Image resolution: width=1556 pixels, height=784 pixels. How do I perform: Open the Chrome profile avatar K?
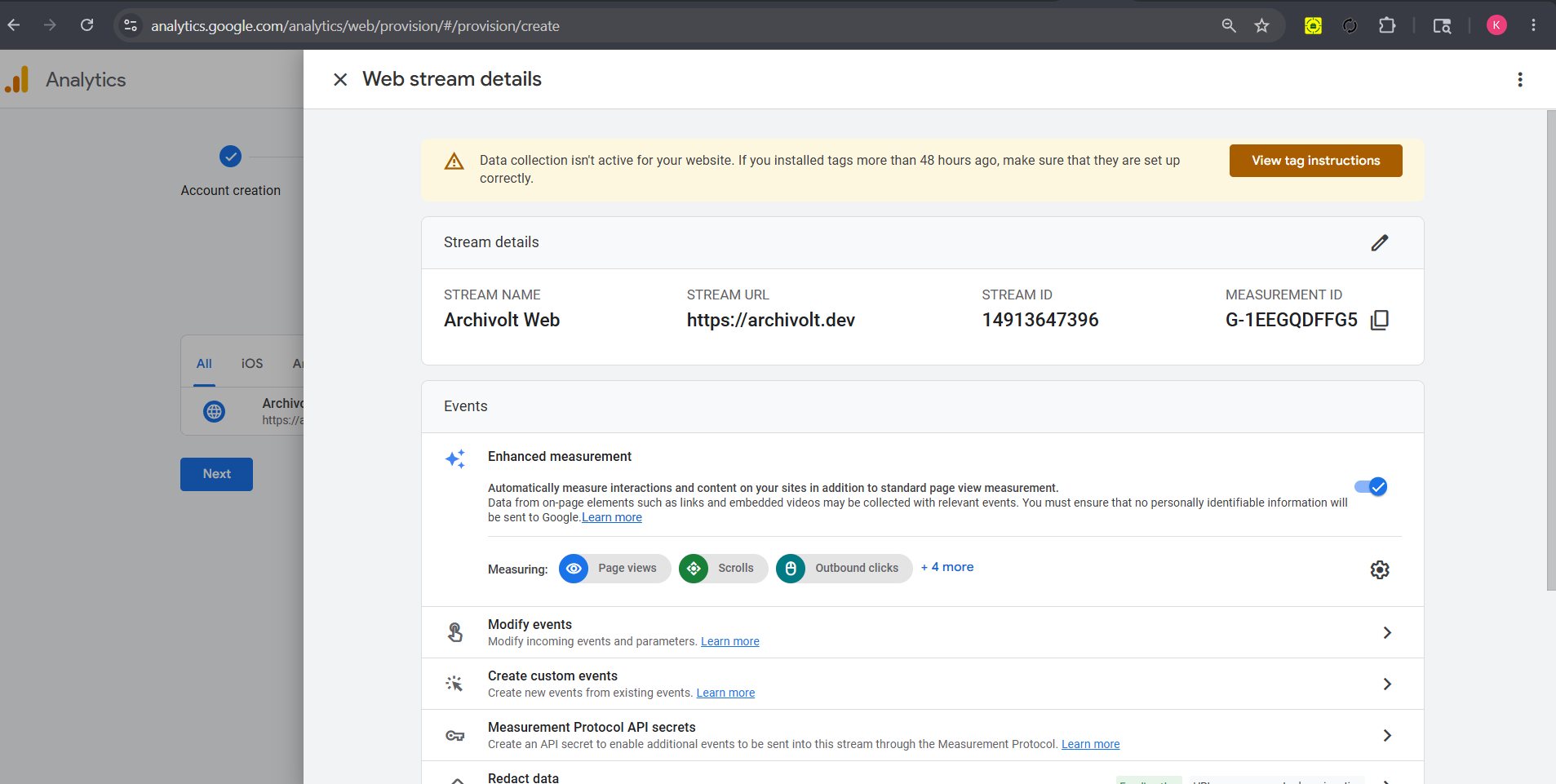(1496, 25)
